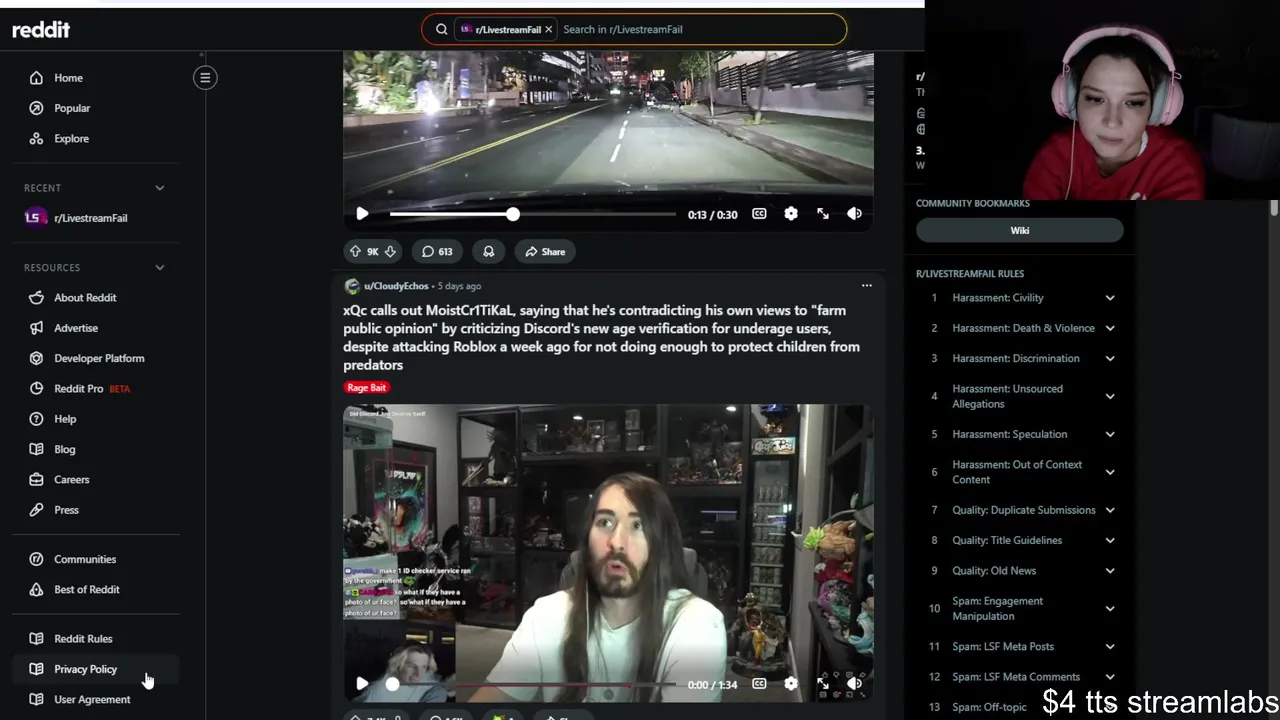This screenshot has width=1280, height=720.
Task: Seek the top video progress bar
Action: coord(532,214)
